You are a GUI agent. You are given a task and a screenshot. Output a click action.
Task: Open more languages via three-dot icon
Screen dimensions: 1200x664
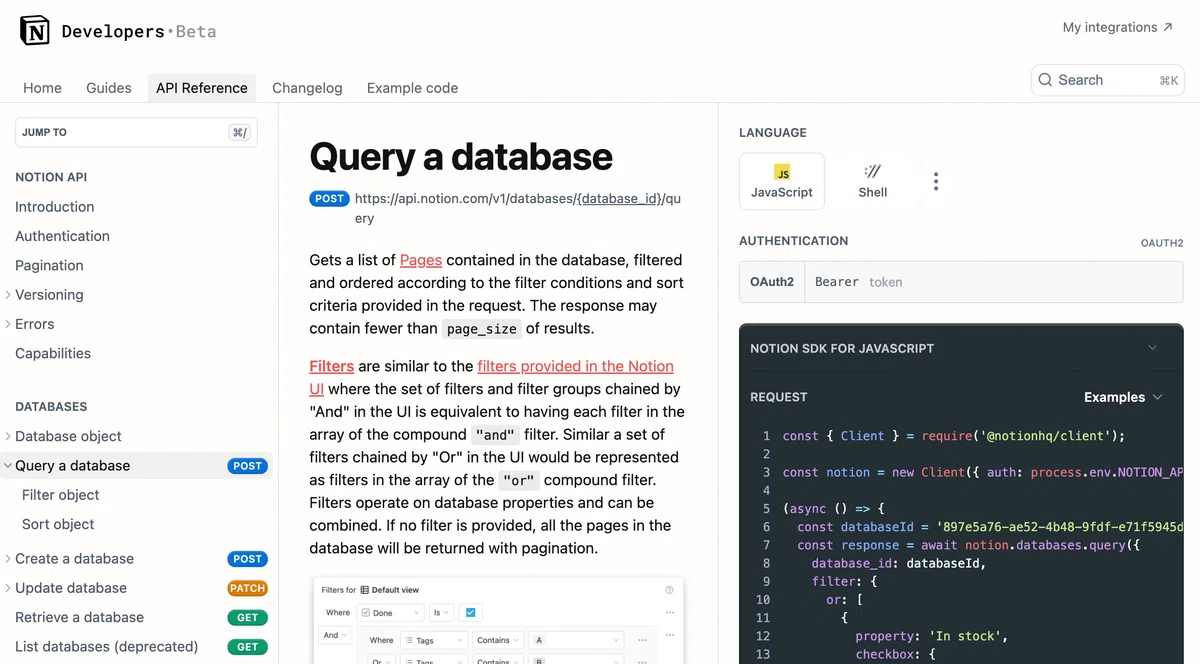coord(936,181)
